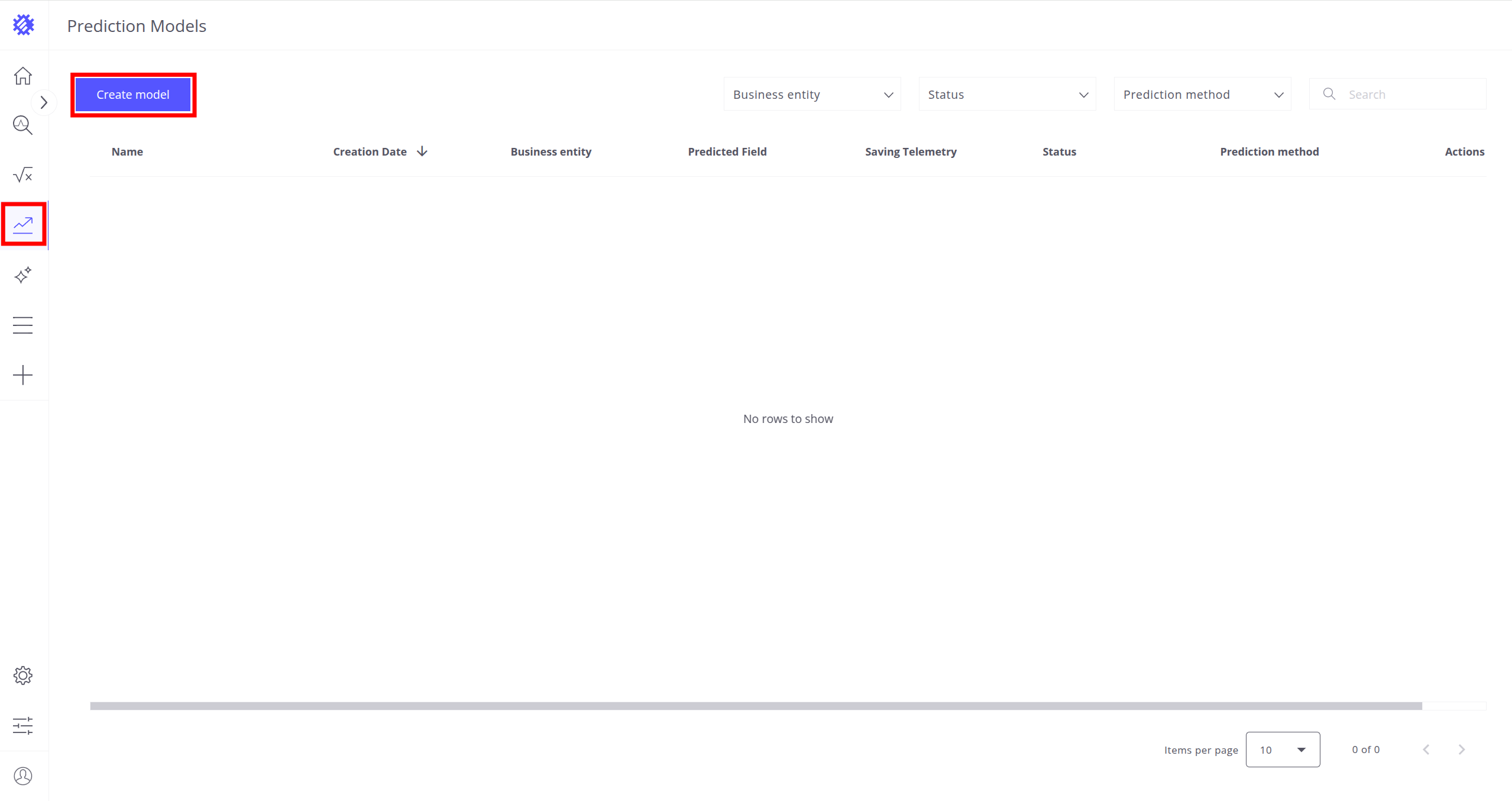
Task: Select the prediction models trend chart icon
Action: click(x=23, y=225)
